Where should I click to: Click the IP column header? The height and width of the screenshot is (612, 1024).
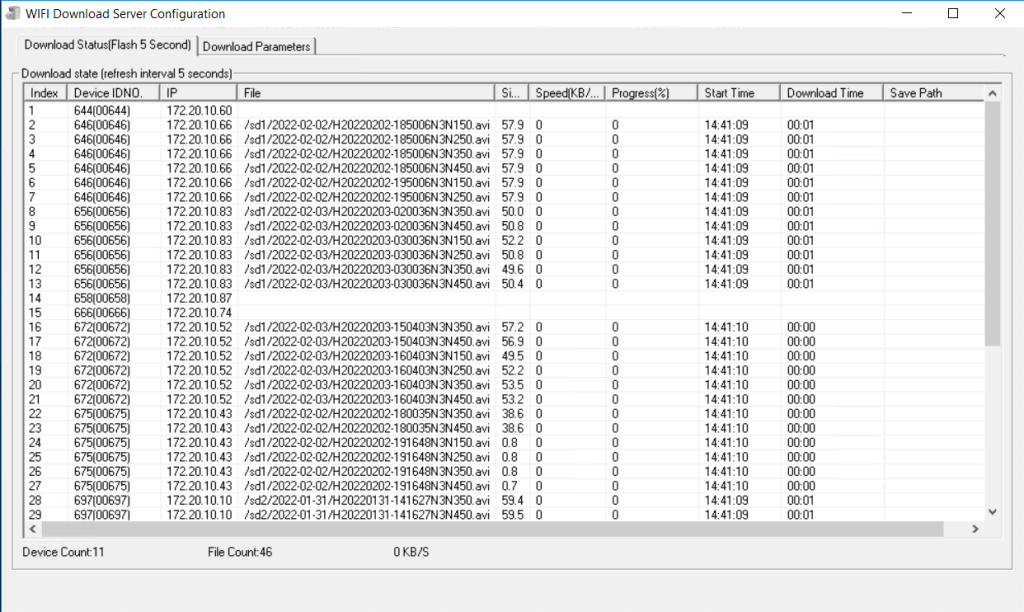(x=199, y=93)
